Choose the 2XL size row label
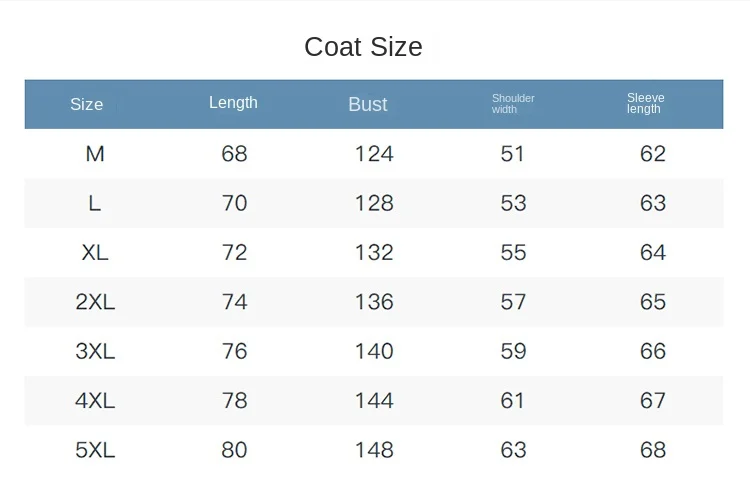The width and height of the screenshot is (750, 486). coord(95,302)
